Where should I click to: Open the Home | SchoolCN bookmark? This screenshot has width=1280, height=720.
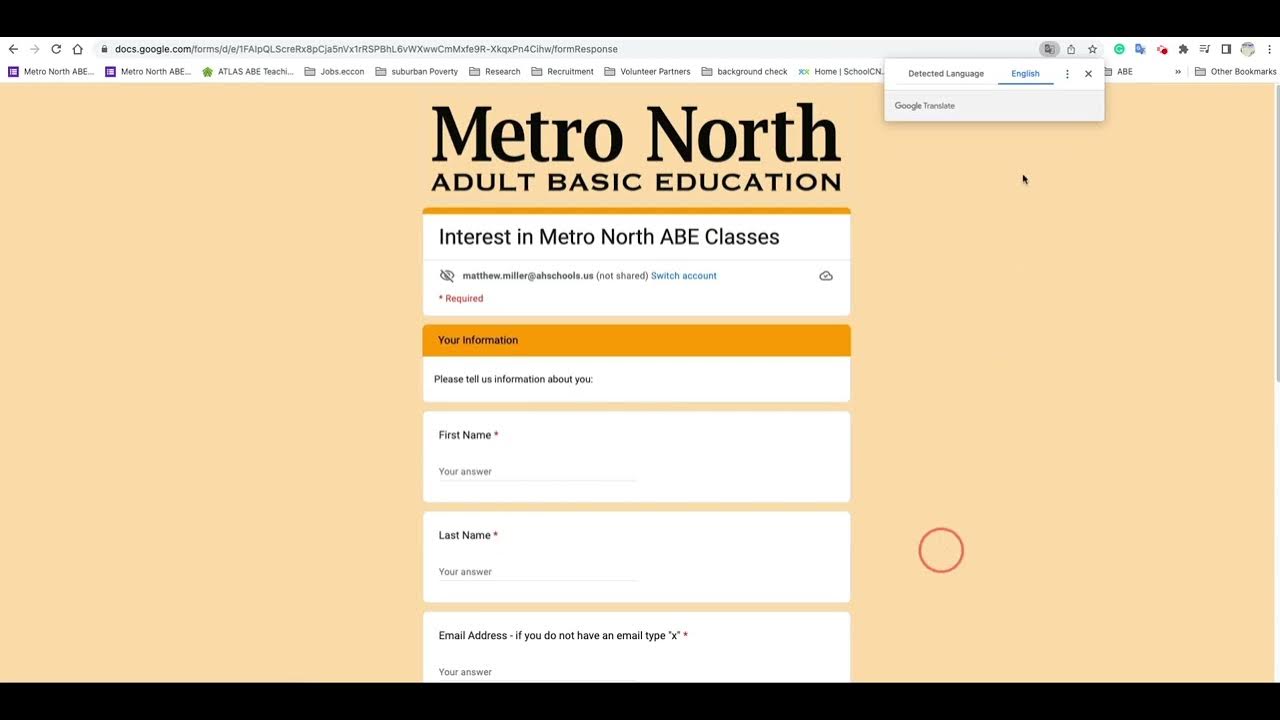pyautogui.click(x=840, y=72)
